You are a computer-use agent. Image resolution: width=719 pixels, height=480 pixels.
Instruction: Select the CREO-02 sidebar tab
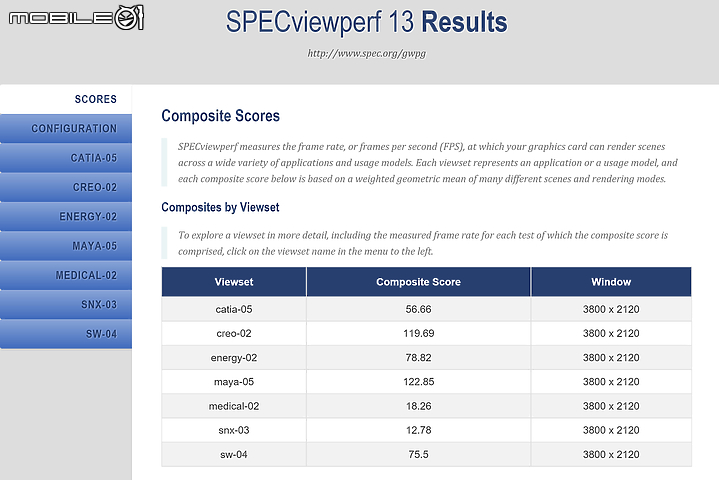point(66,187)
